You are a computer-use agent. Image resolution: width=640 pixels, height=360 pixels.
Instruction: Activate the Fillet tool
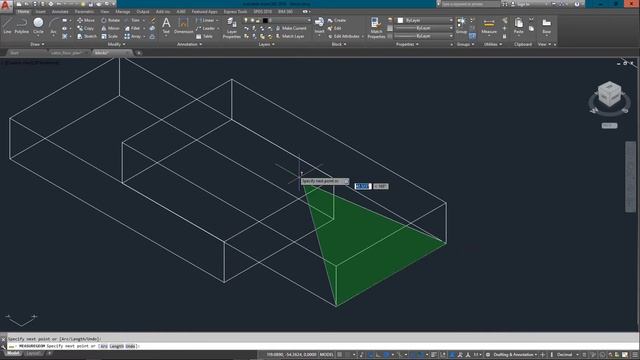133,28
